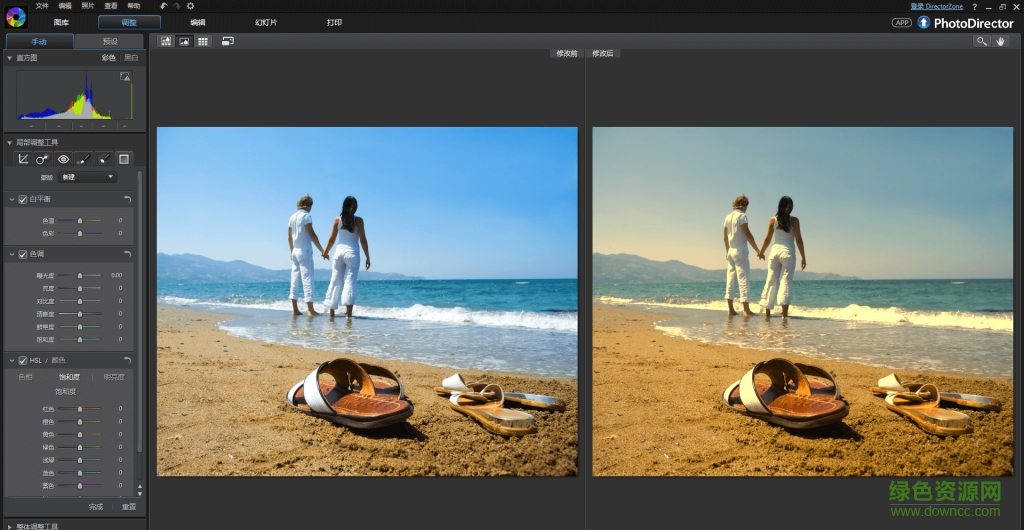Expand the 整体调整工具 section at bottom
This screenshot has height=530, width=1024.
click(10, 526)
